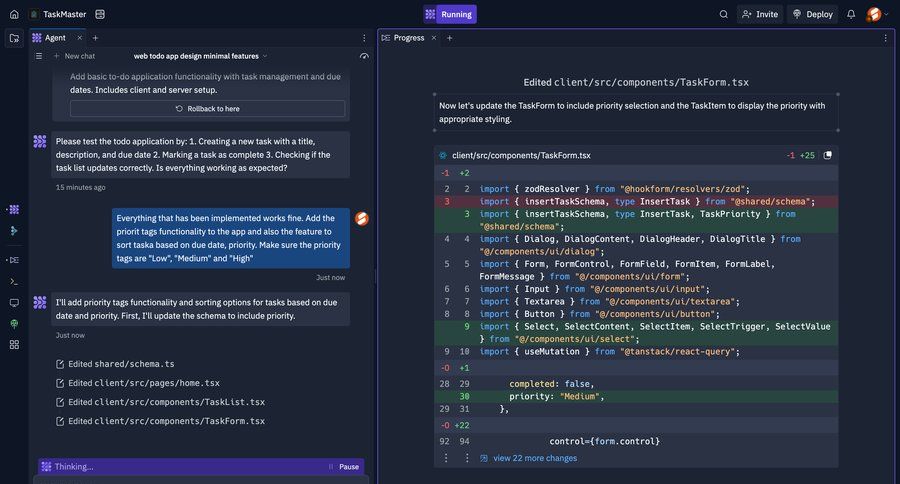
Task: Go to the home icon
Action: click(14, 14)
